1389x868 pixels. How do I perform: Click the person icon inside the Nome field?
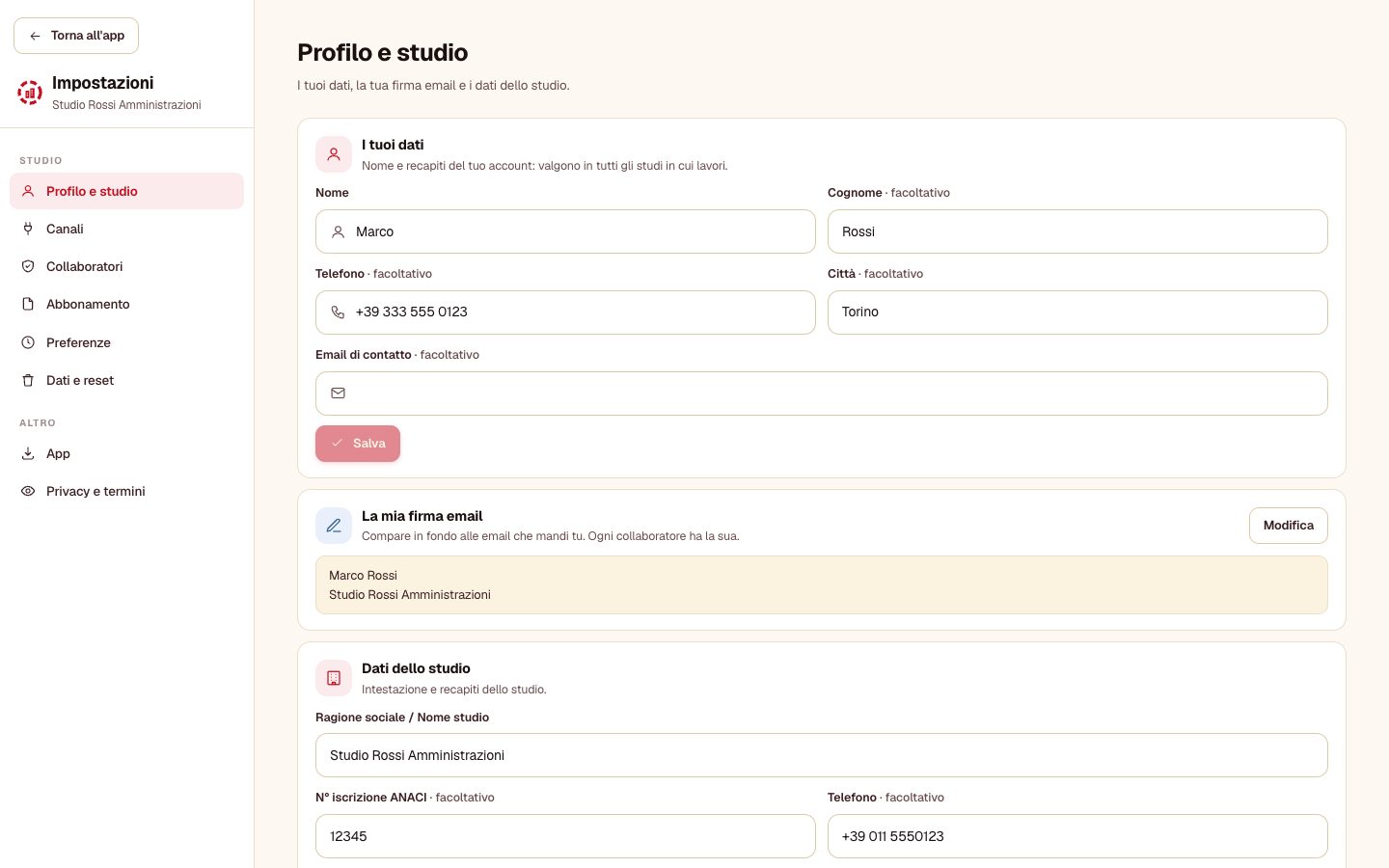(x=338, y=231)
